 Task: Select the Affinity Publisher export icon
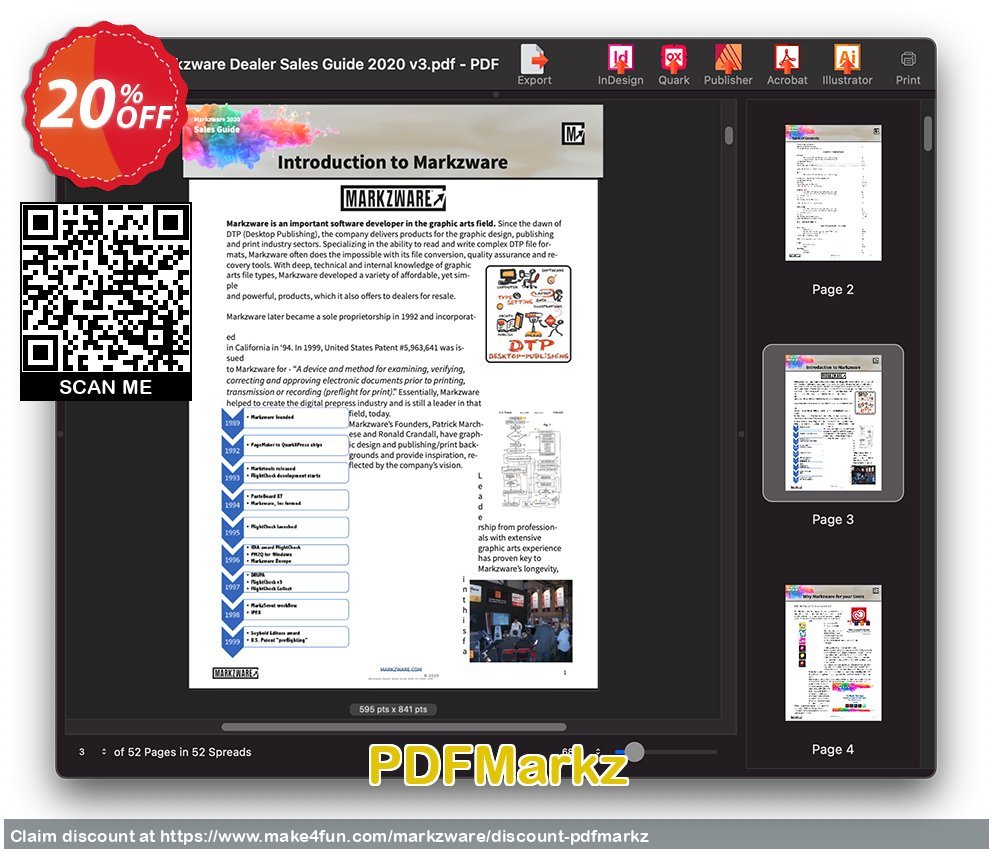tap(728, 64)
